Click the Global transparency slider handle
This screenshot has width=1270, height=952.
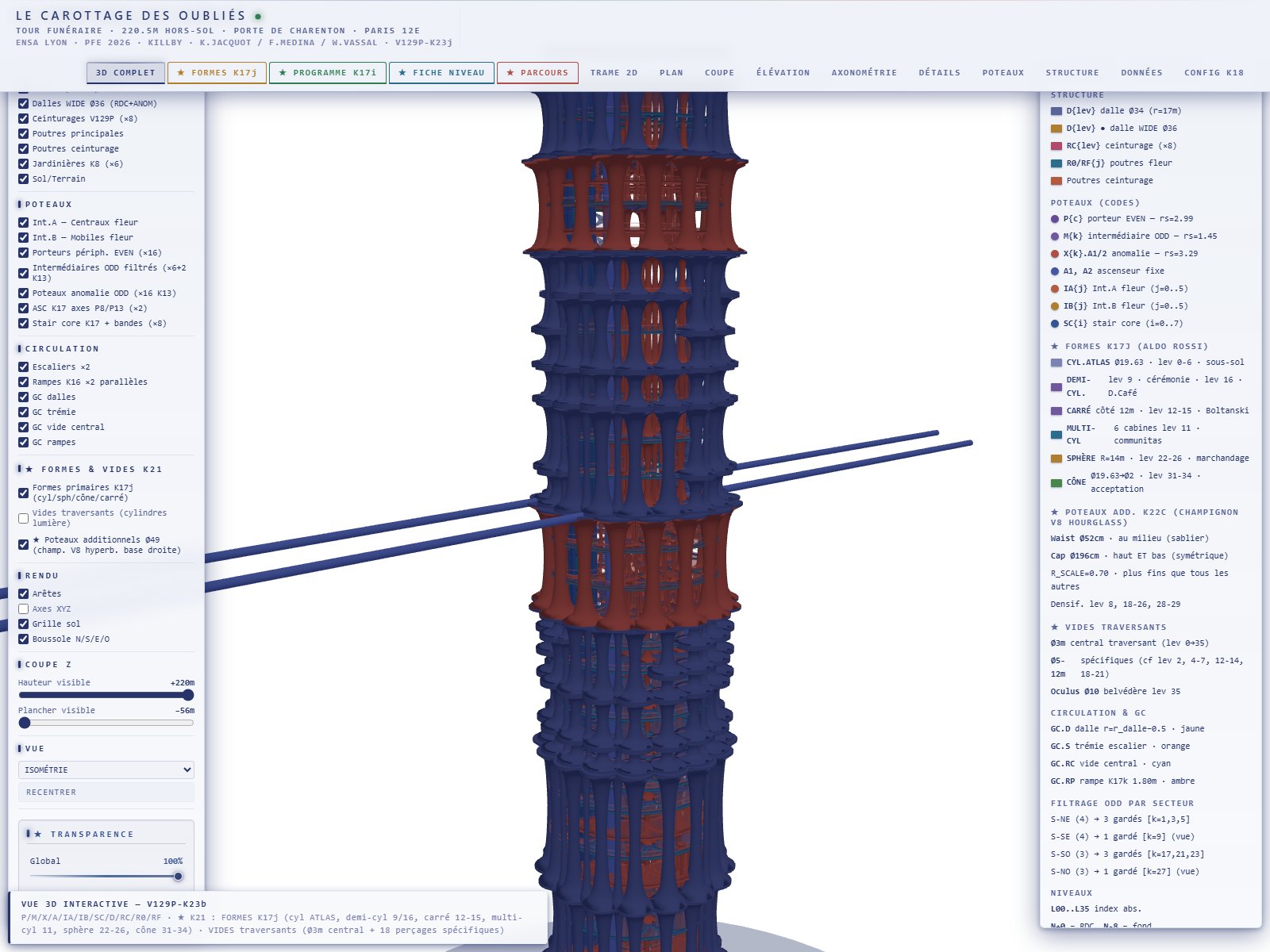tap(178, 877)
